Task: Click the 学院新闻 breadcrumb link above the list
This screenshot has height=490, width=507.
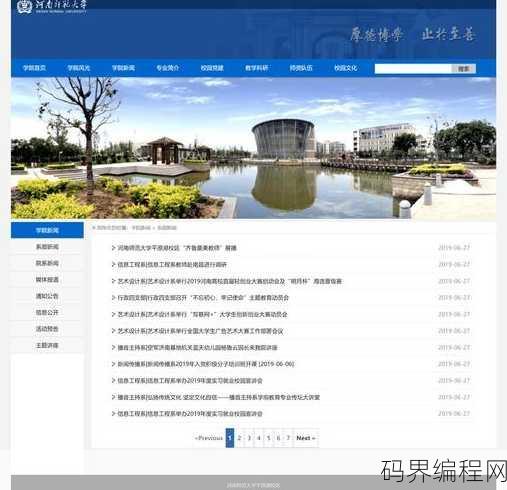Action: point(141,228)
